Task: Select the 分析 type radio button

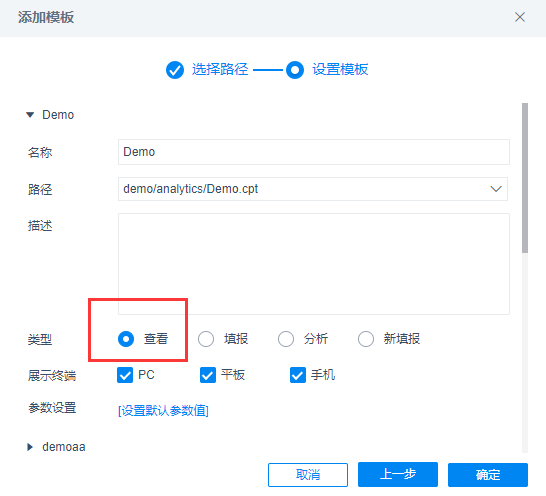Action: 286,339
